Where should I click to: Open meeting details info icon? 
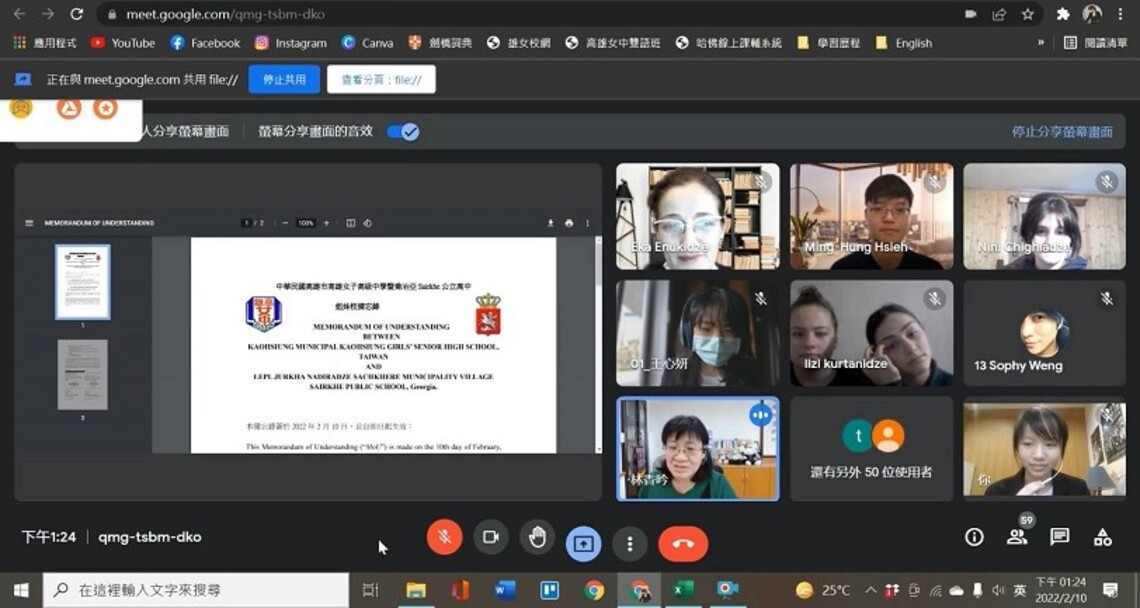[x=974, y=537]
